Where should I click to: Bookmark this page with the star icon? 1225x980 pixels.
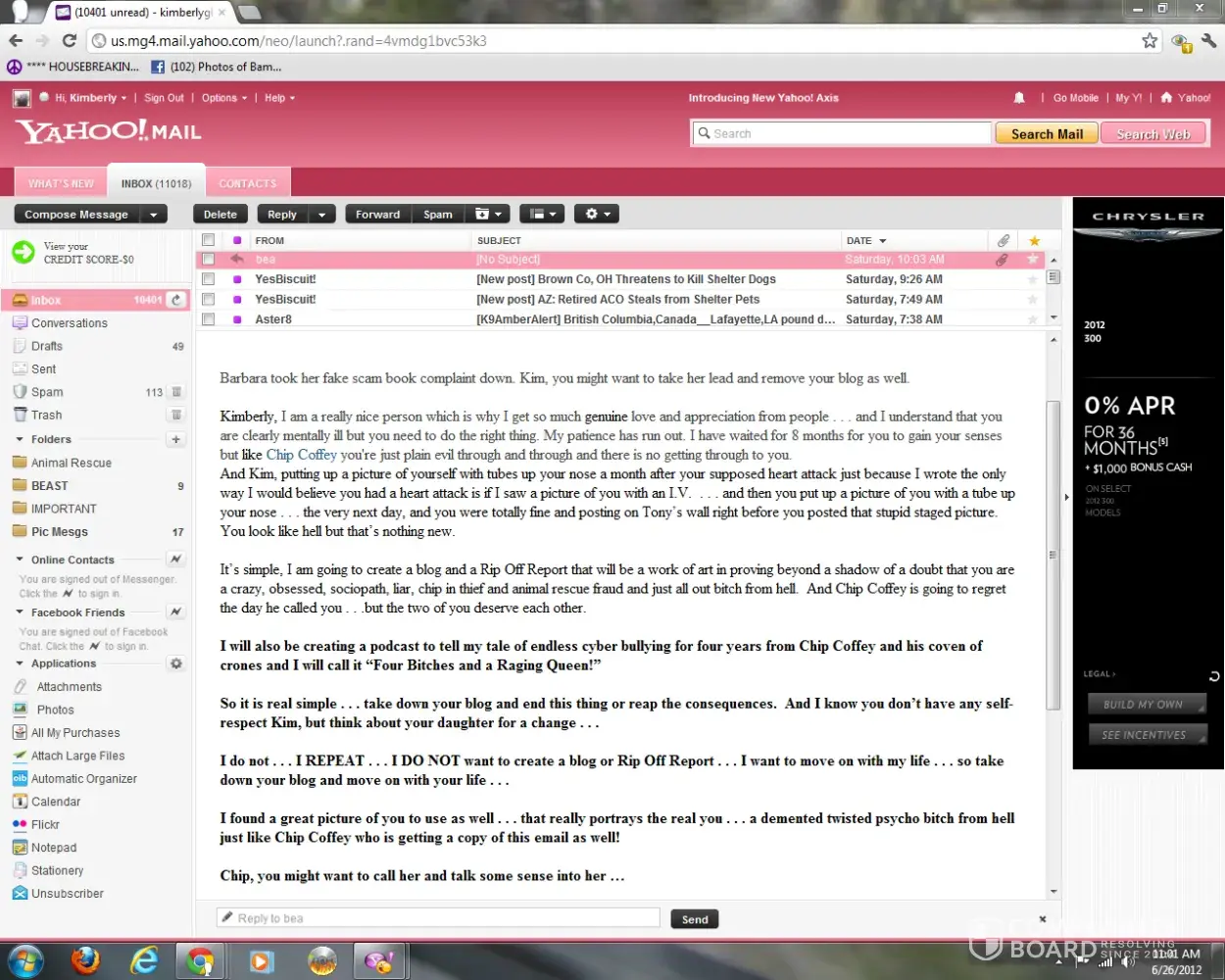pyautogui.click(x=1150, y=40)
